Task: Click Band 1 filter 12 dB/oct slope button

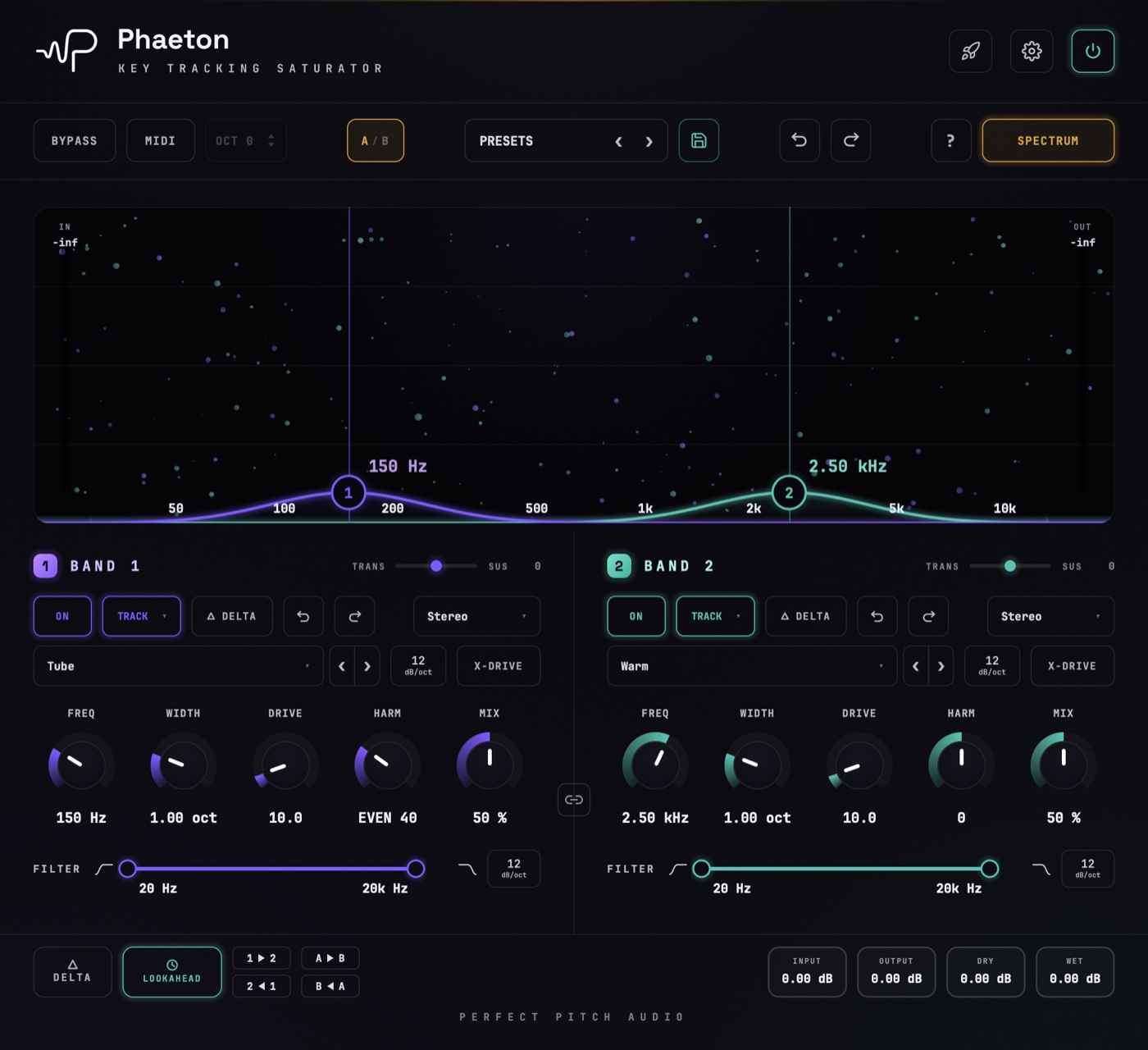Action: pos(514,869)
